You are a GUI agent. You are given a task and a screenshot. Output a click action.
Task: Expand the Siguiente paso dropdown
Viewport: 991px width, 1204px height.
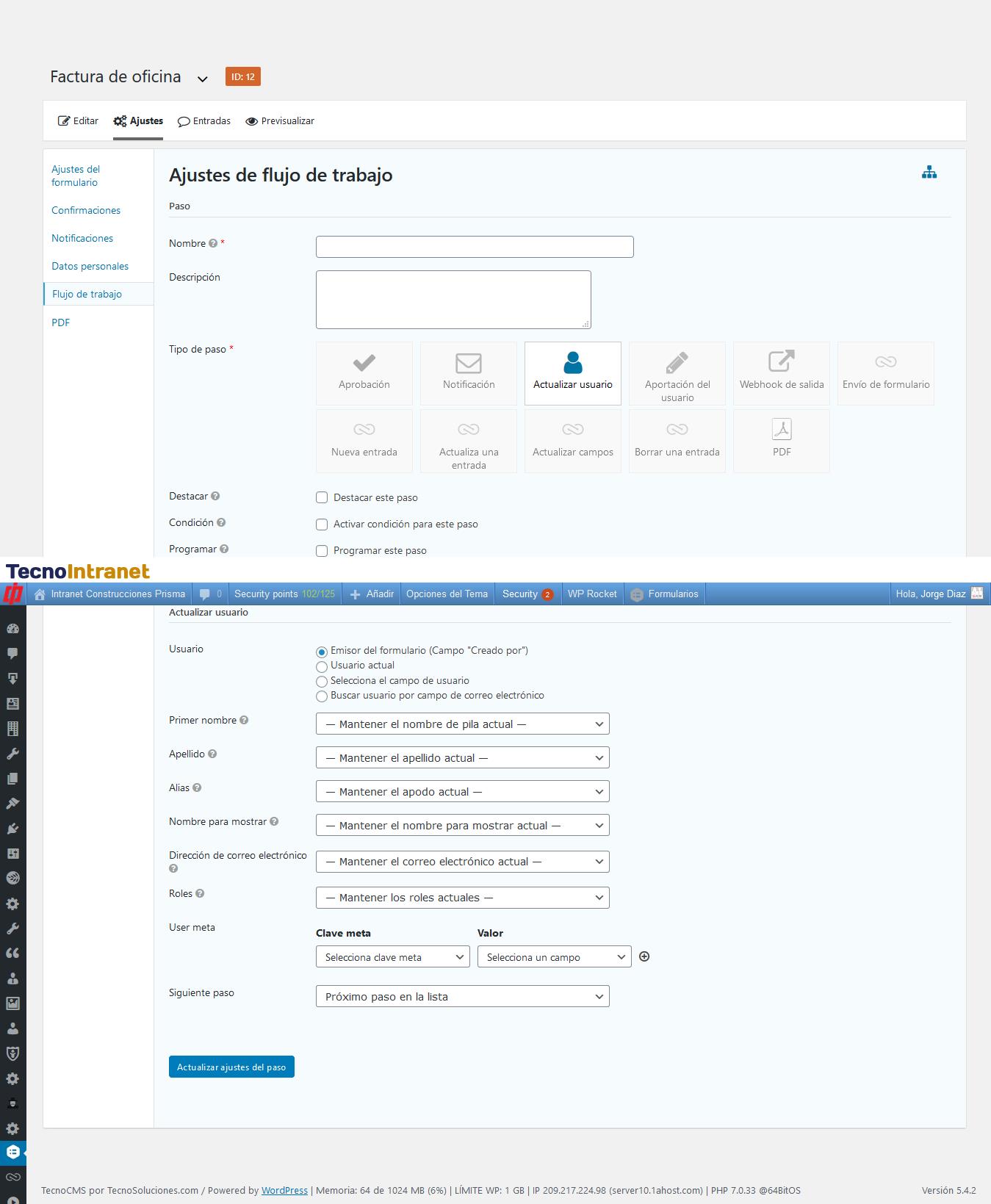point(462,997)
